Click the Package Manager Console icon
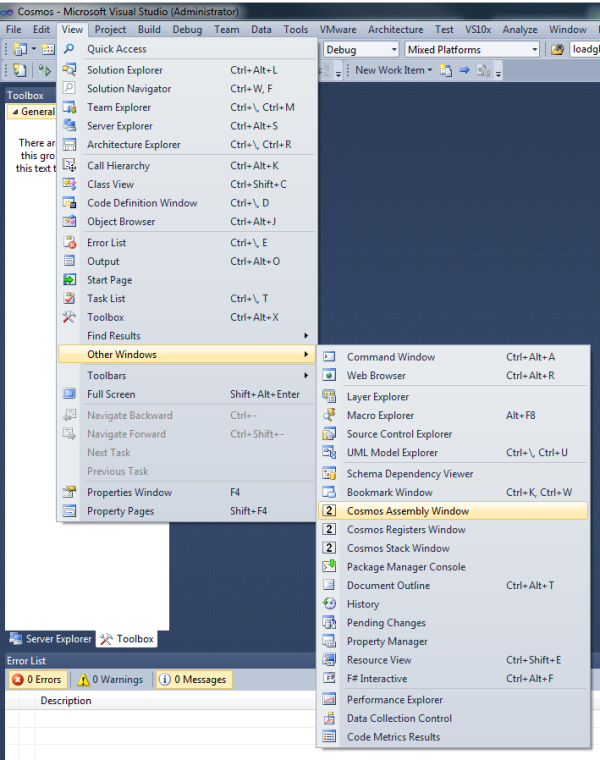 click(329, 567)
